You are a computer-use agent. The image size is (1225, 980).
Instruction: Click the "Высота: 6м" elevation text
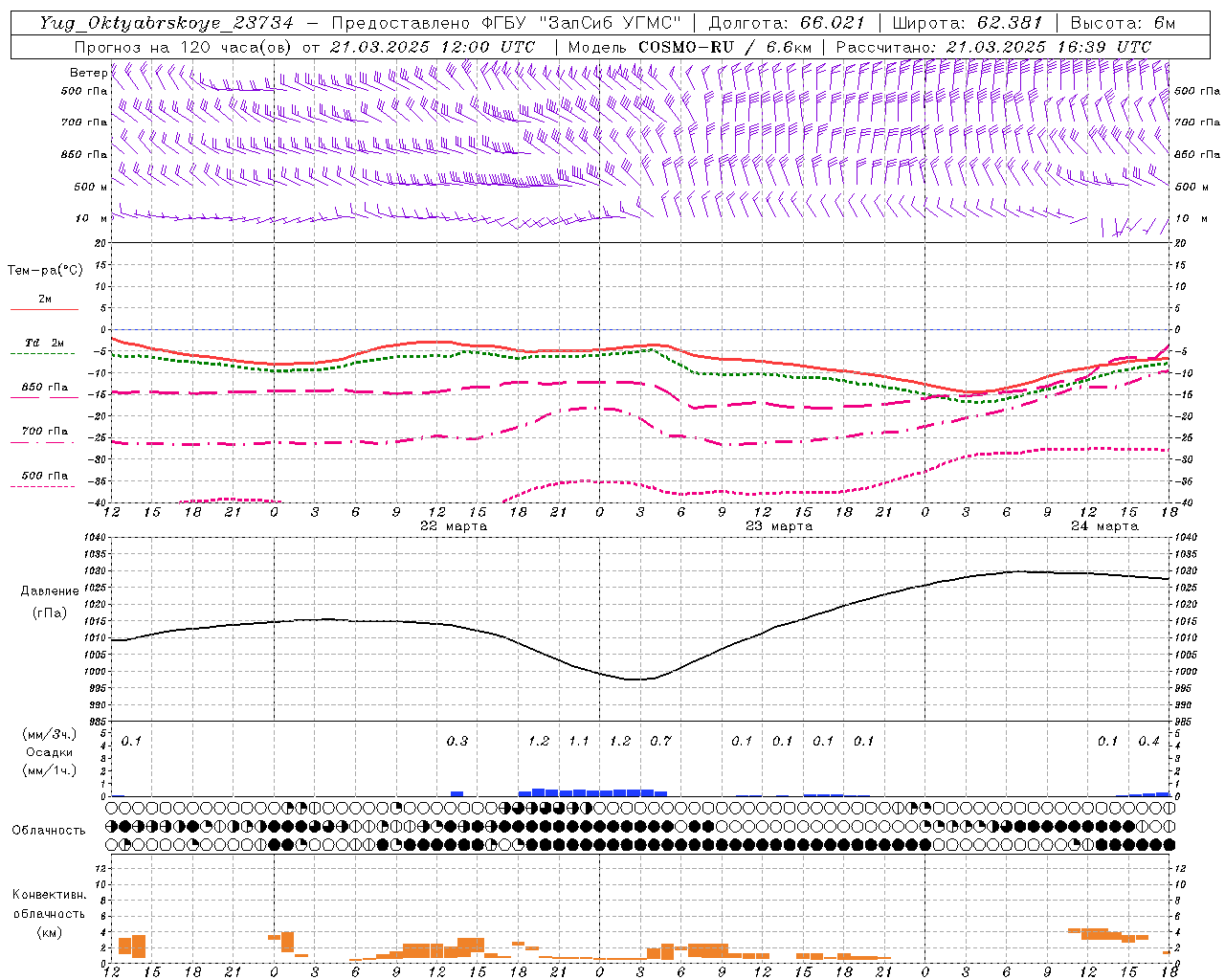(1123, 23)
